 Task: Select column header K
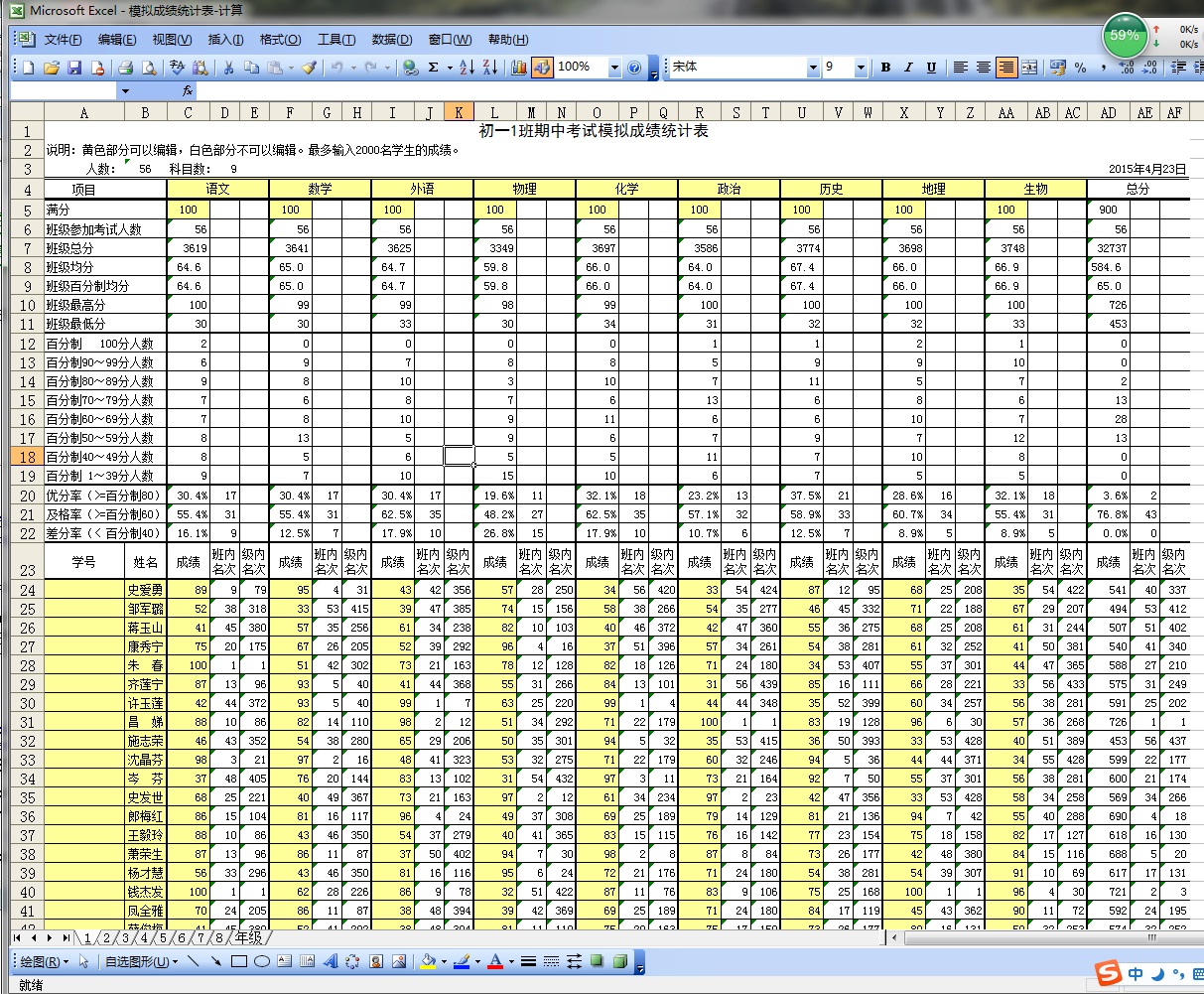point(459,113)
